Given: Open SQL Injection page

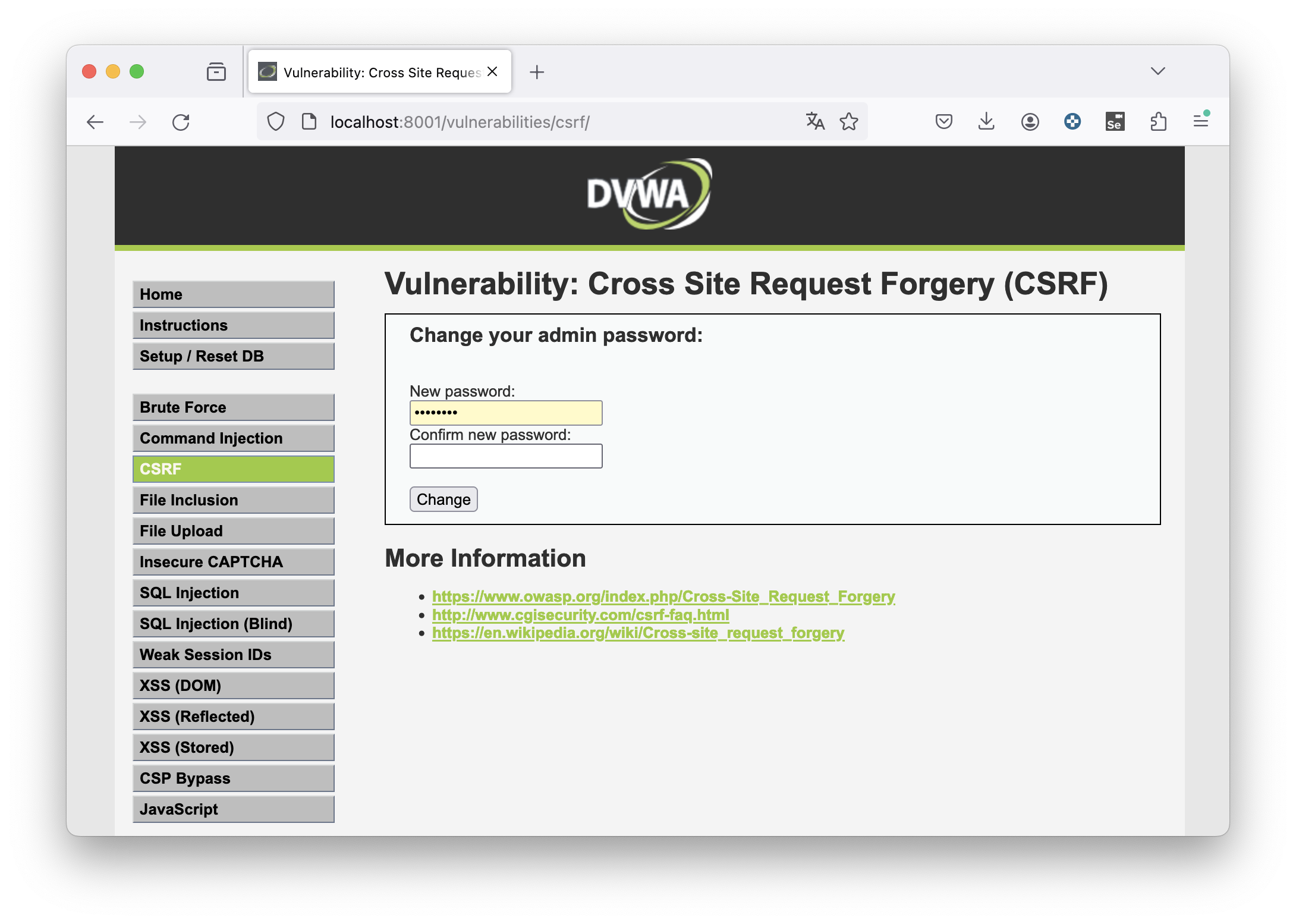Looking at the screenshot, I should (x=234, y=593).
